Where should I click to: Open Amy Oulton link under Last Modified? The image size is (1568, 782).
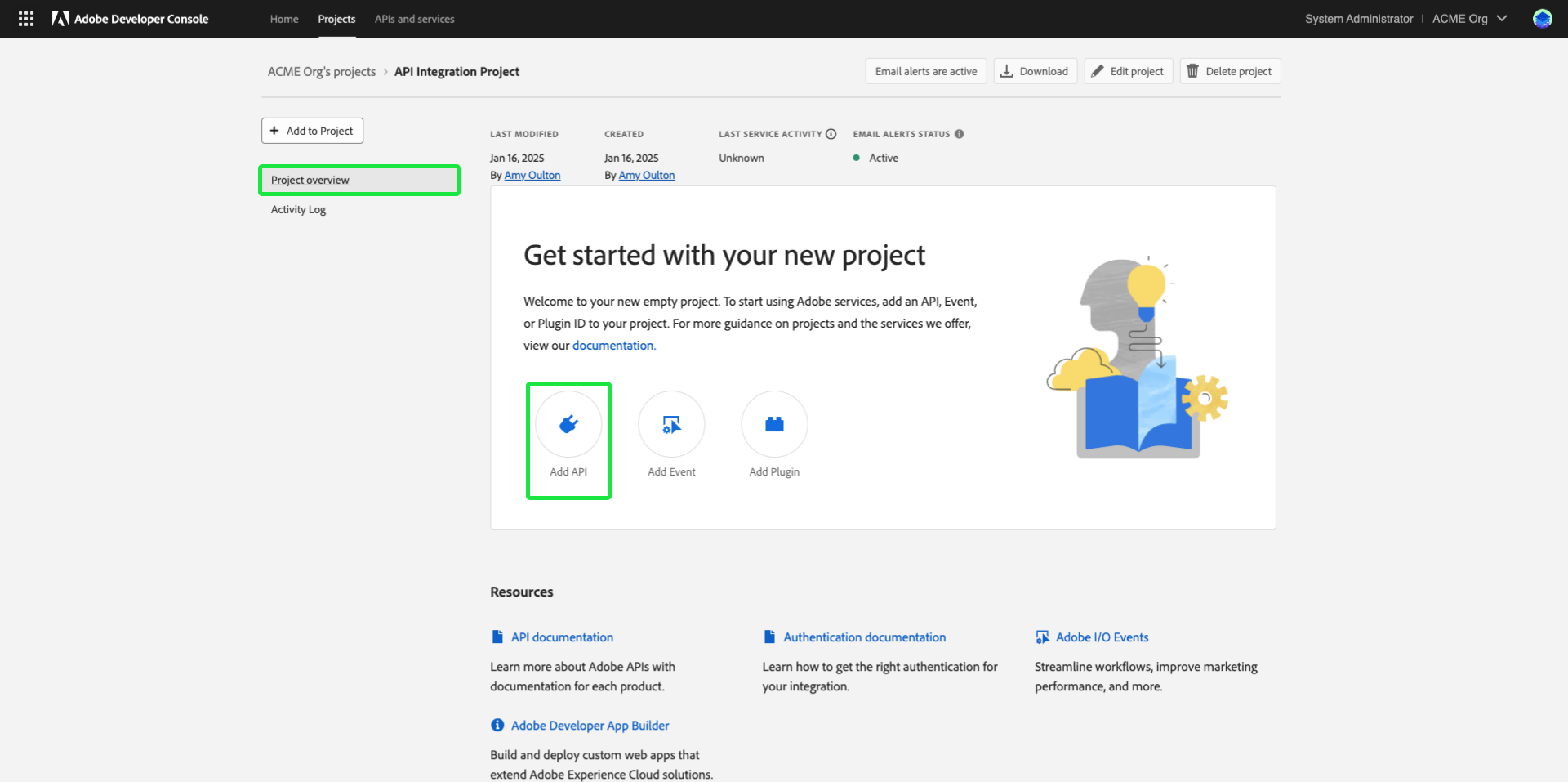(532, 176)
